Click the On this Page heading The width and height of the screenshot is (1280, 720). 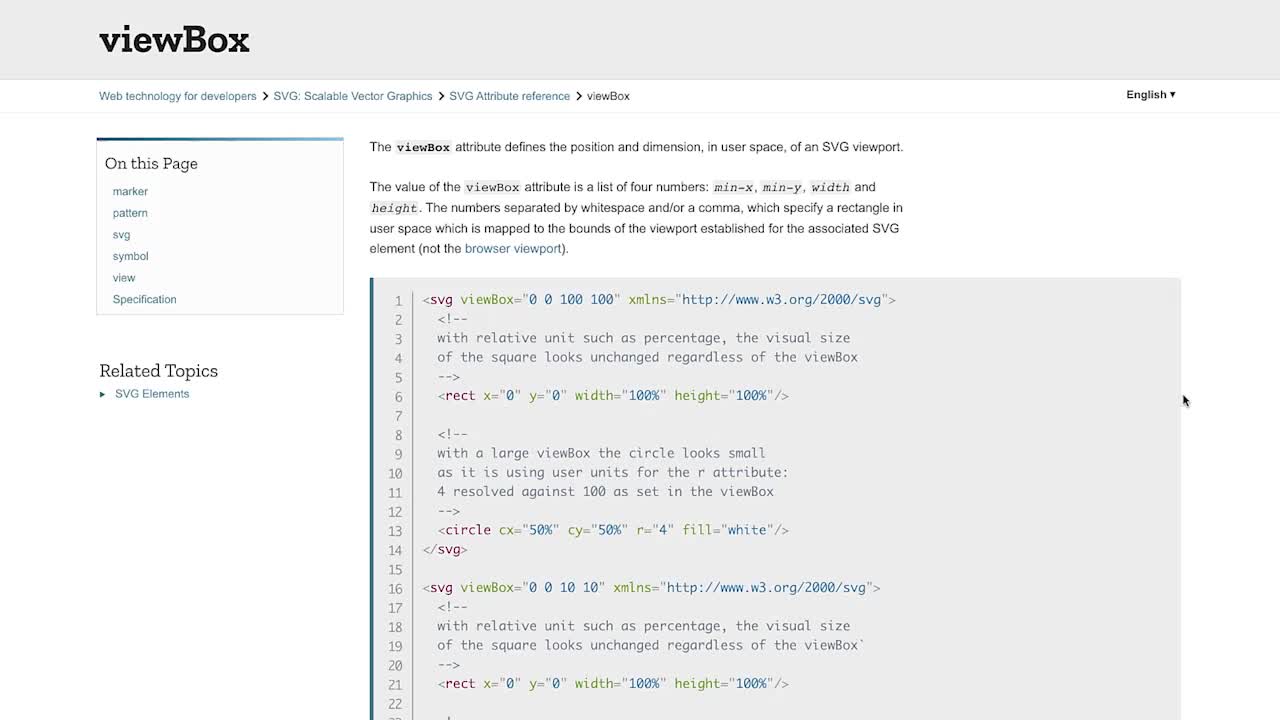(x=151, y=163)
